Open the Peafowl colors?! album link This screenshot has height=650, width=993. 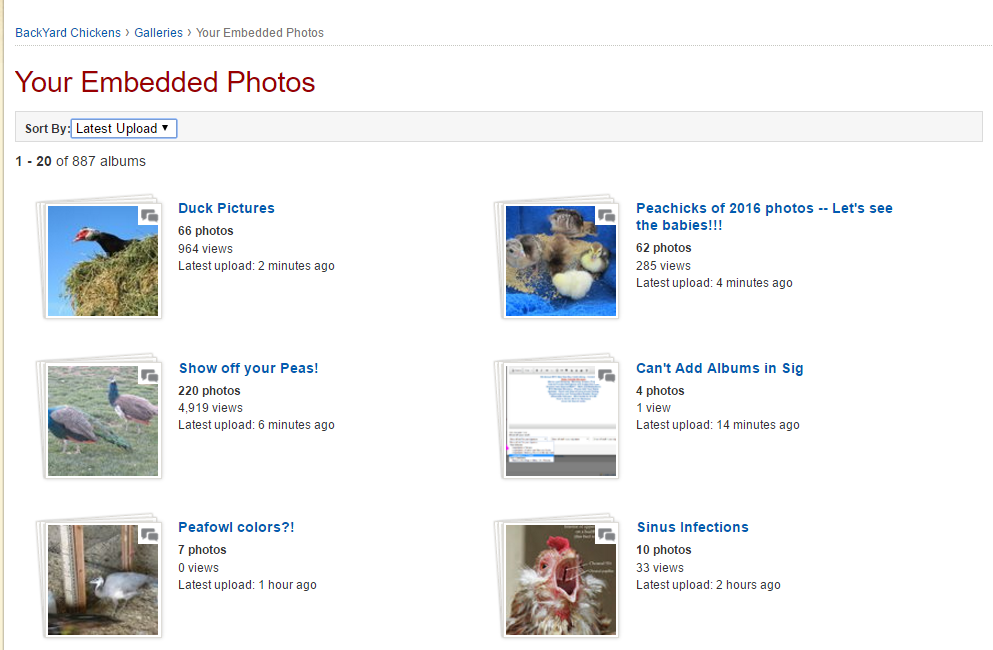coord(236,527)
